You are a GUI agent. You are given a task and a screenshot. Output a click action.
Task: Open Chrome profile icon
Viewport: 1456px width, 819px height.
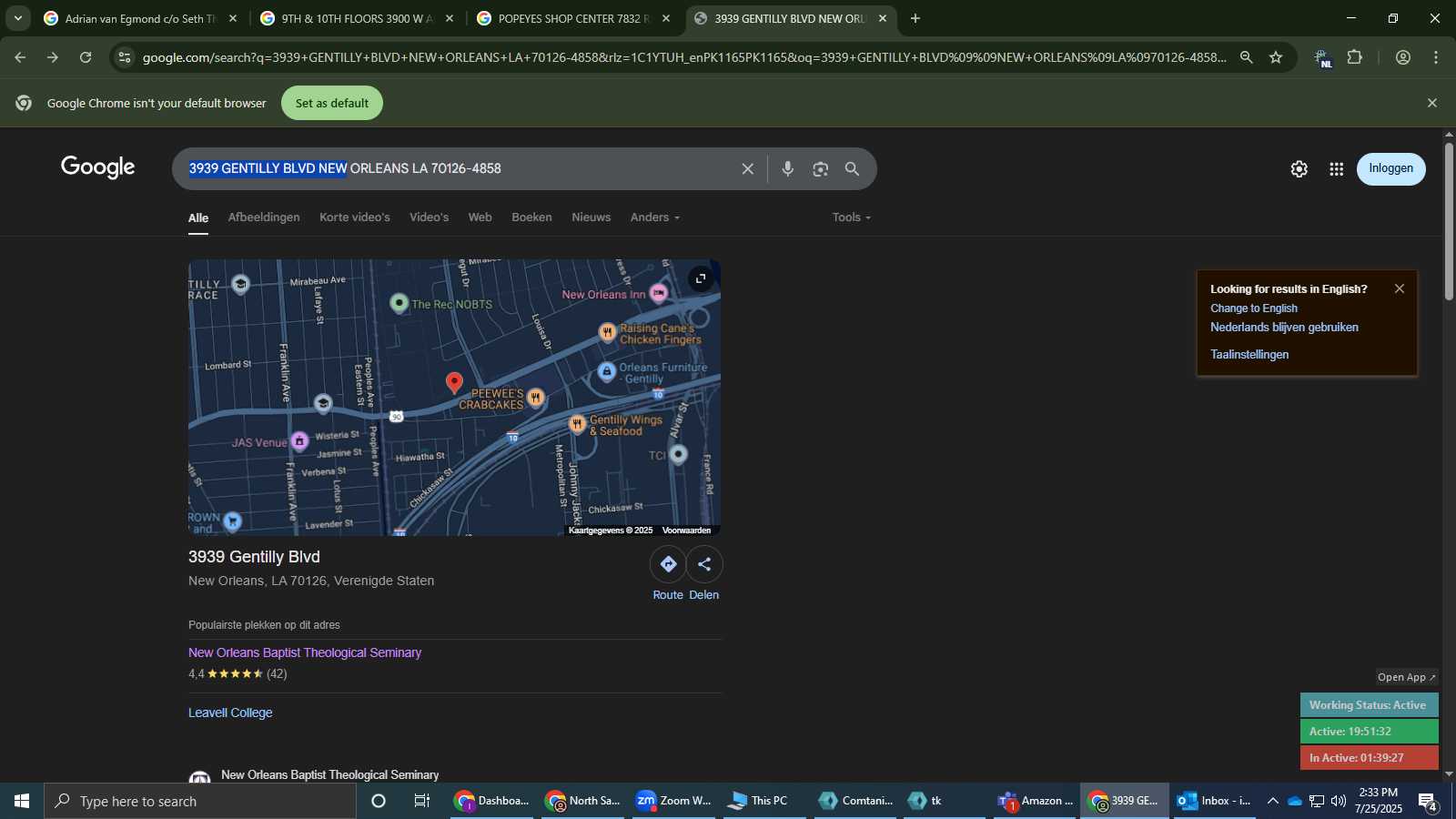click(1402, 57)
